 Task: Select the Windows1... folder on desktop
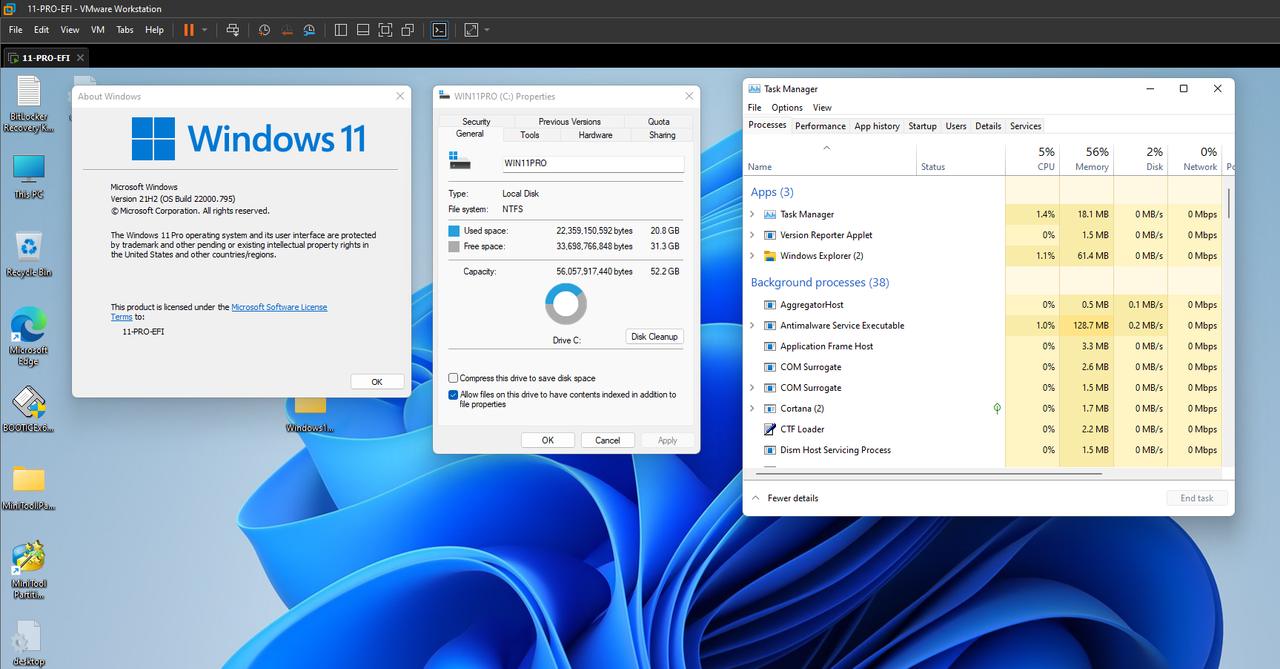(x=310, y=413)
